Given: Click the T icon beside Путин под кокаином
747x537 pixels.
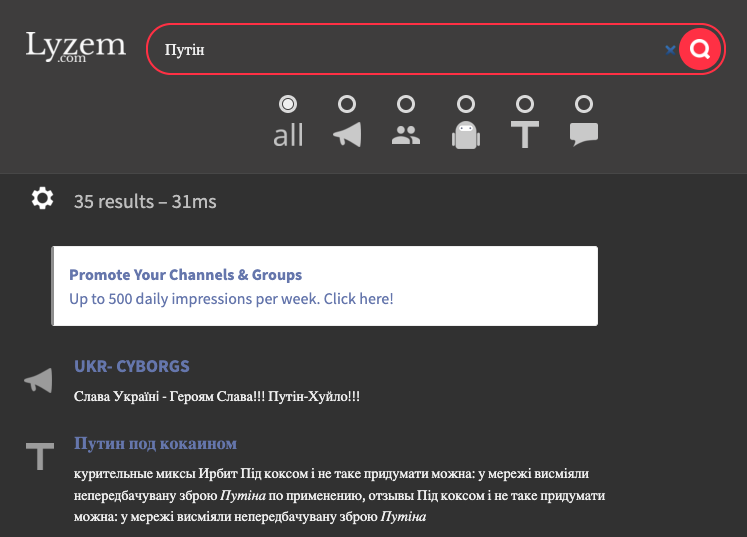Looking at the screenshot, I should point(40,456).
